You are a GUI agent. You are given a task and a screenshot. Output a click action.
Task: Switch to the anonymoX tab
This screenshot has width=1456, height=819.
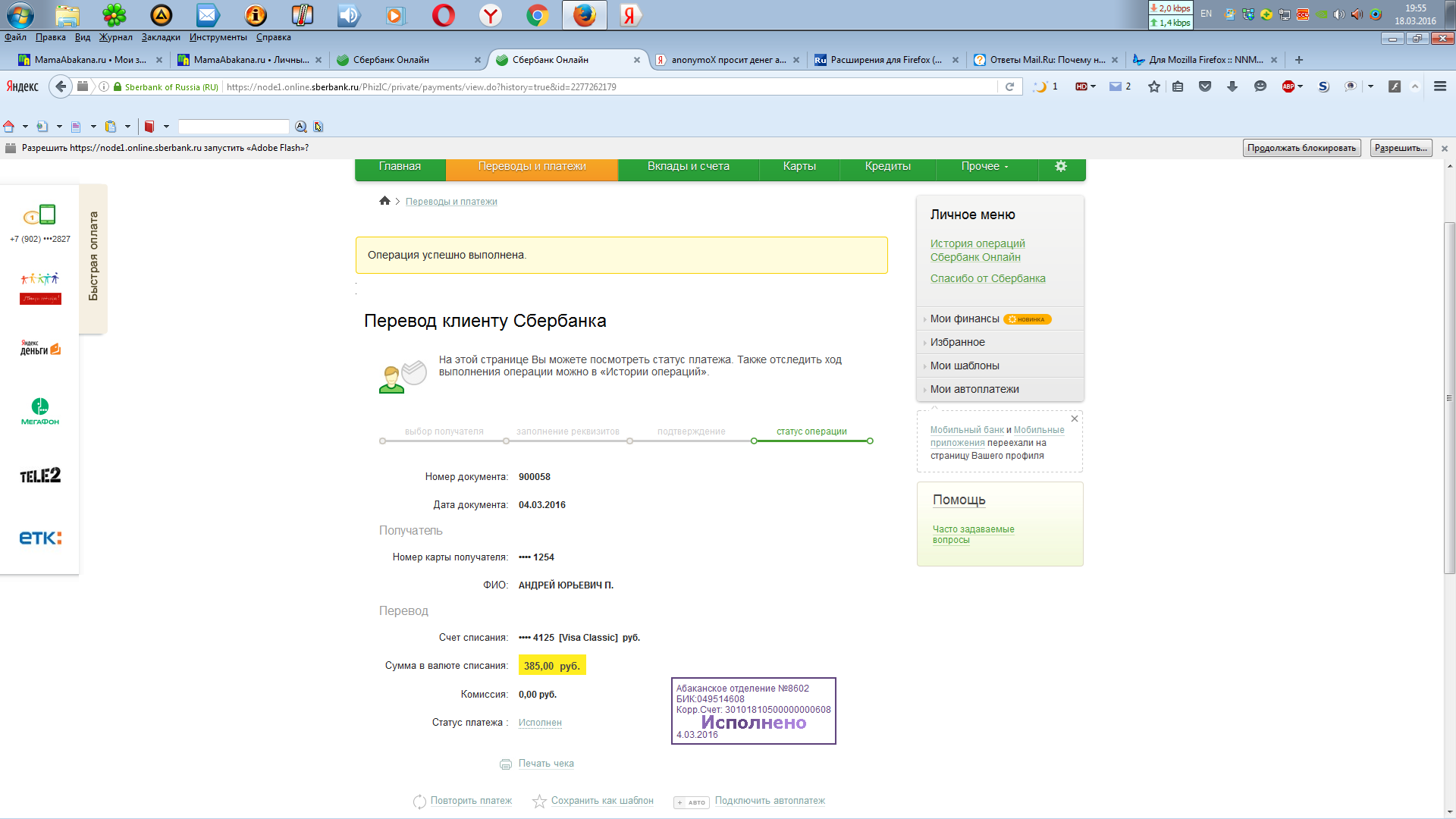pos(726,60)
